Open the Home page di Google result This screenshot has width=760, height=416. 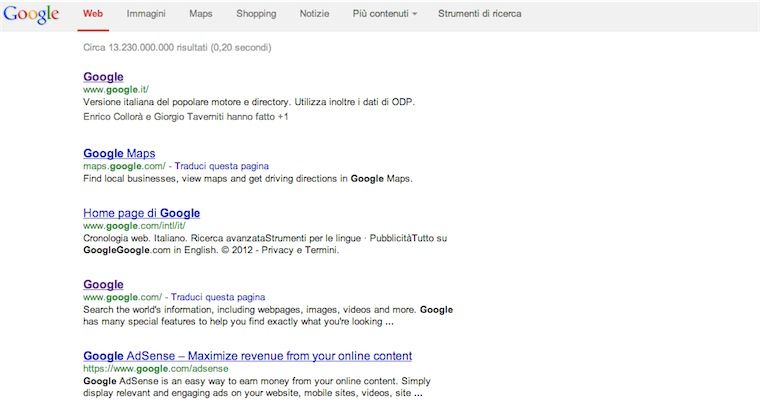coord(142,213)
